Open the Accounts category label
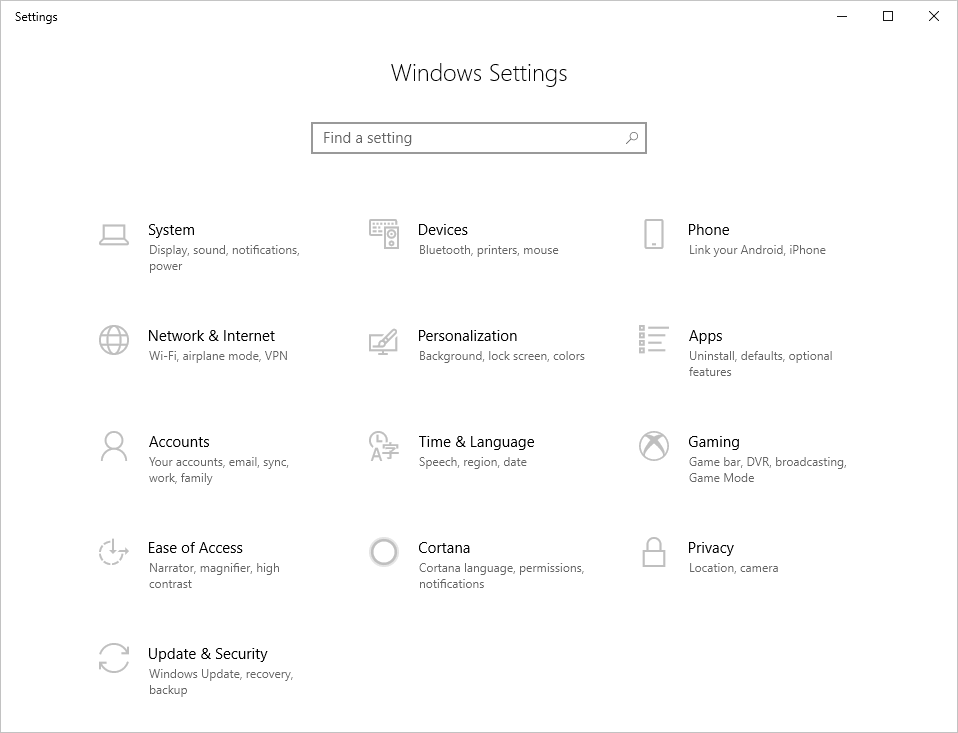 pos(179,442)
